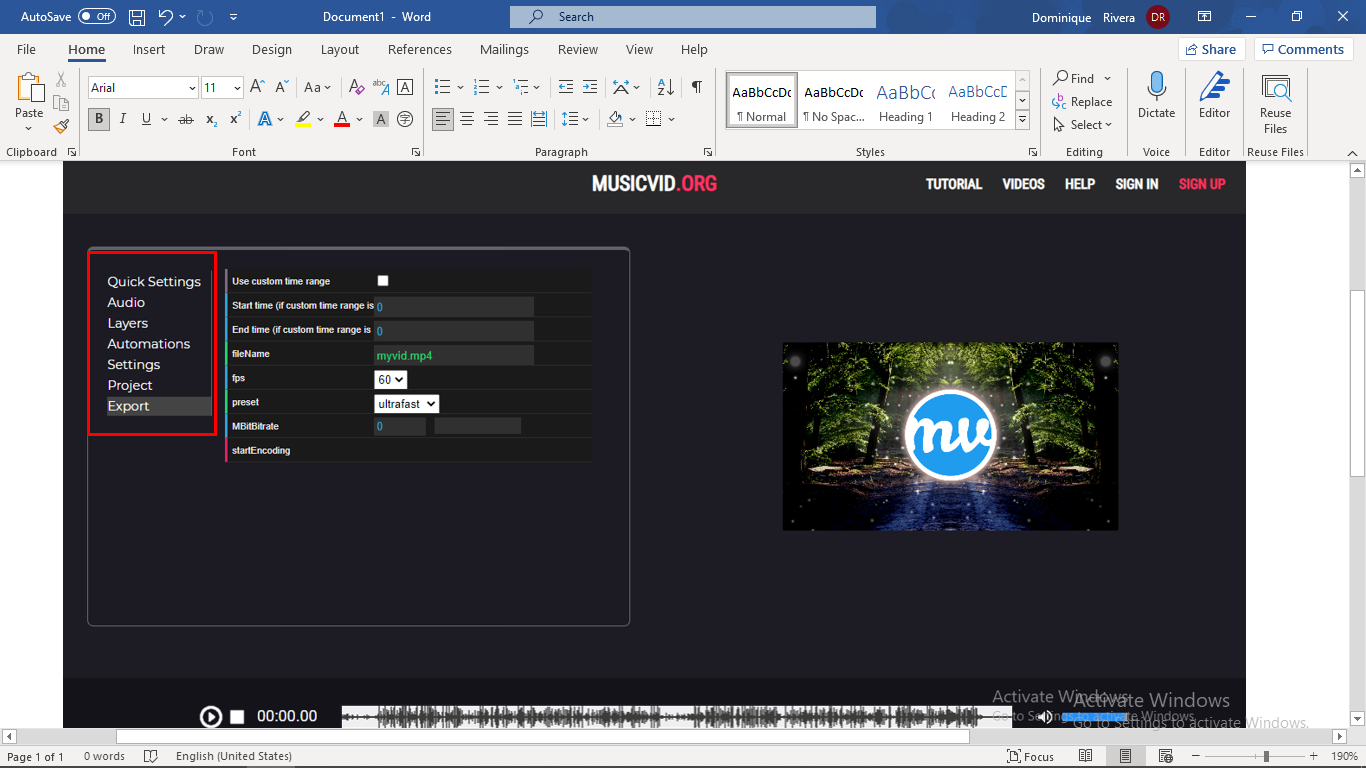Click the Share button
Viewport: 1366px width, 768px height.
click(x=1211, y=49)
